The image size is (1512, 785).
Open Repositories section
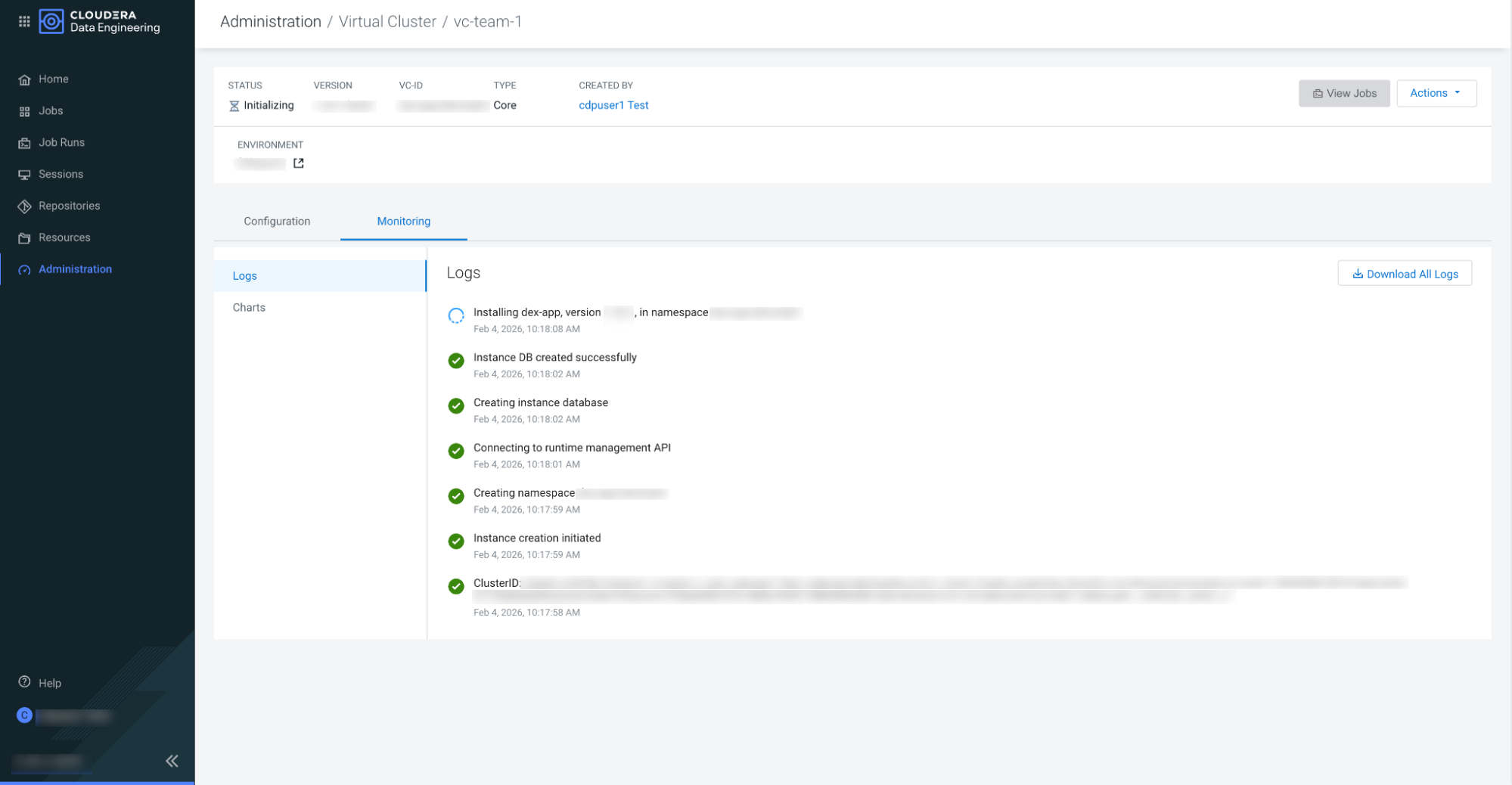[69, 206]
